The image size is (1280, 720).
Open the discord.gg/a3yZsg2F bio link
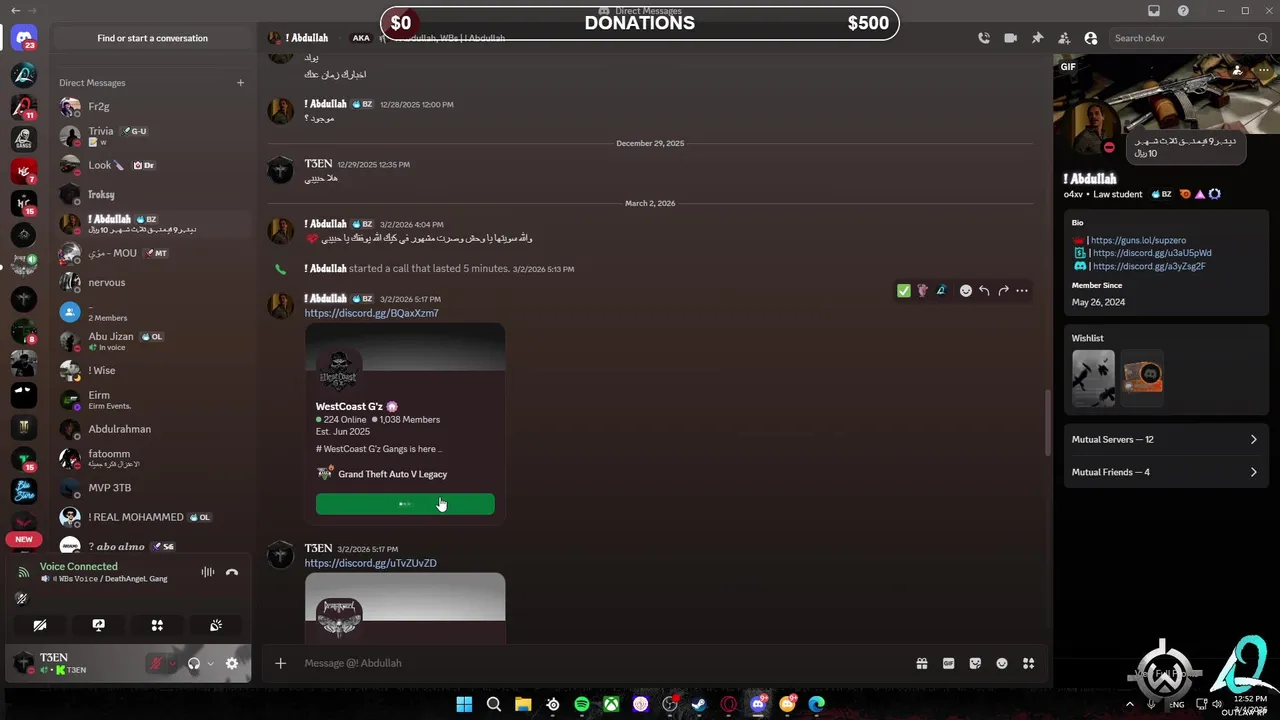click(1149, 267)
